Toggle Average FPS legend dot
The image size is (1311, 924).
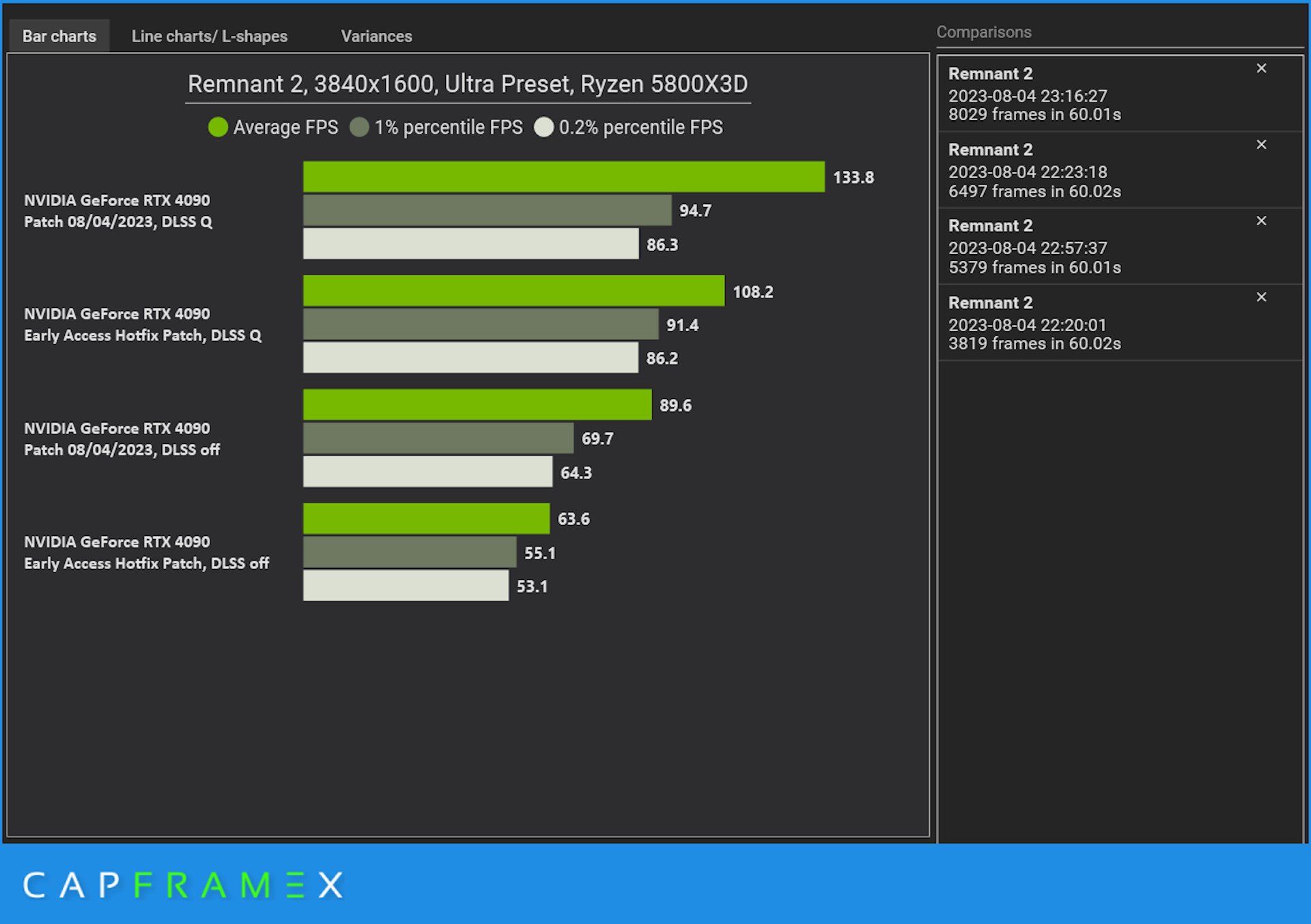pyautogui.click(x=218, y=127)
